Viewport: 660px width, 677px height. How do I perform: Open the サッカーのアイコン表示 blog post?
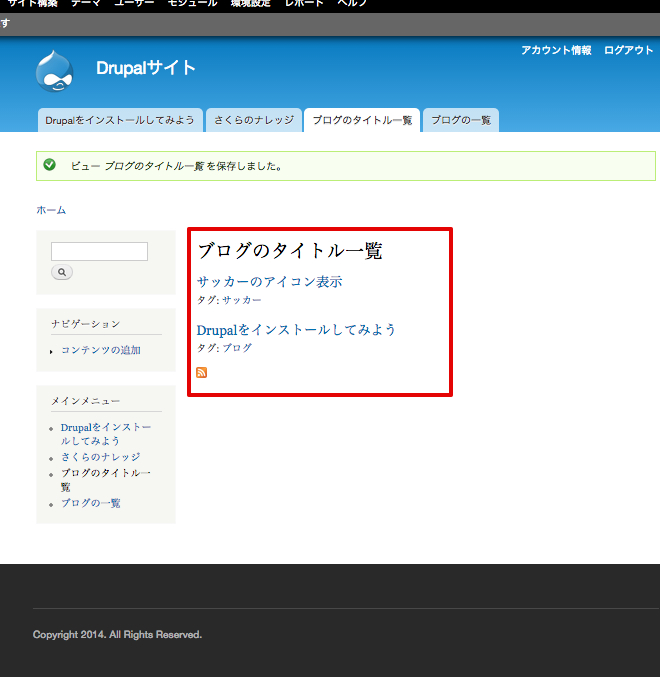tap(269, 282)
